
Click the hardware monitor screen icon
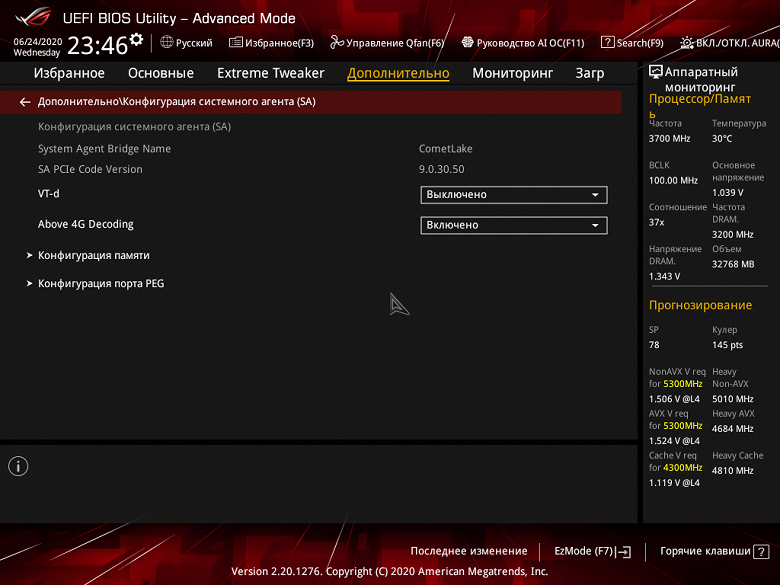click(x=656, y=72)
